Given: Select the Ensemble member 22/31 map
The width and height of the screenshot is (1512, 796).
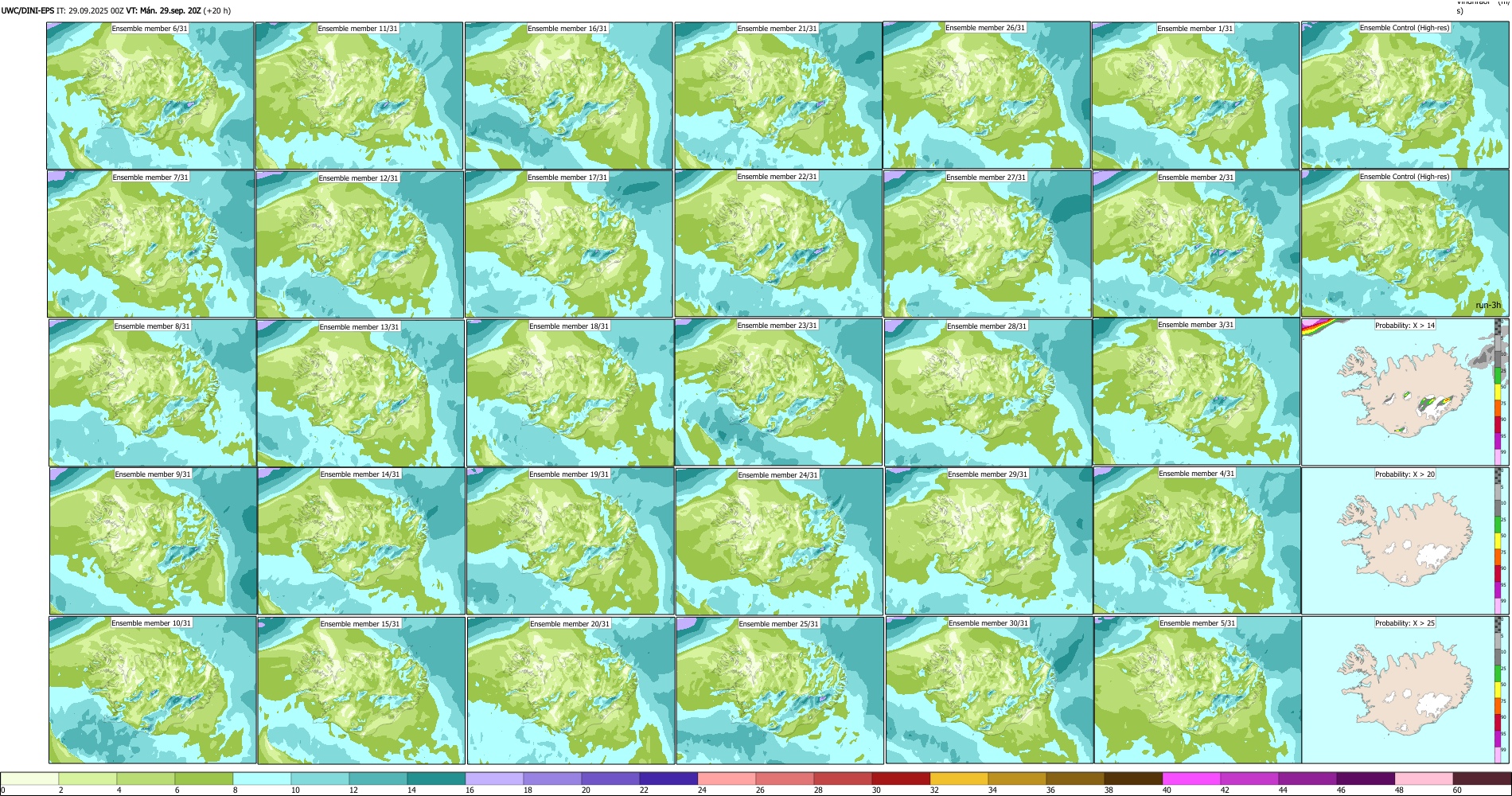Looking at the screenshot, I should coord(778,244).
